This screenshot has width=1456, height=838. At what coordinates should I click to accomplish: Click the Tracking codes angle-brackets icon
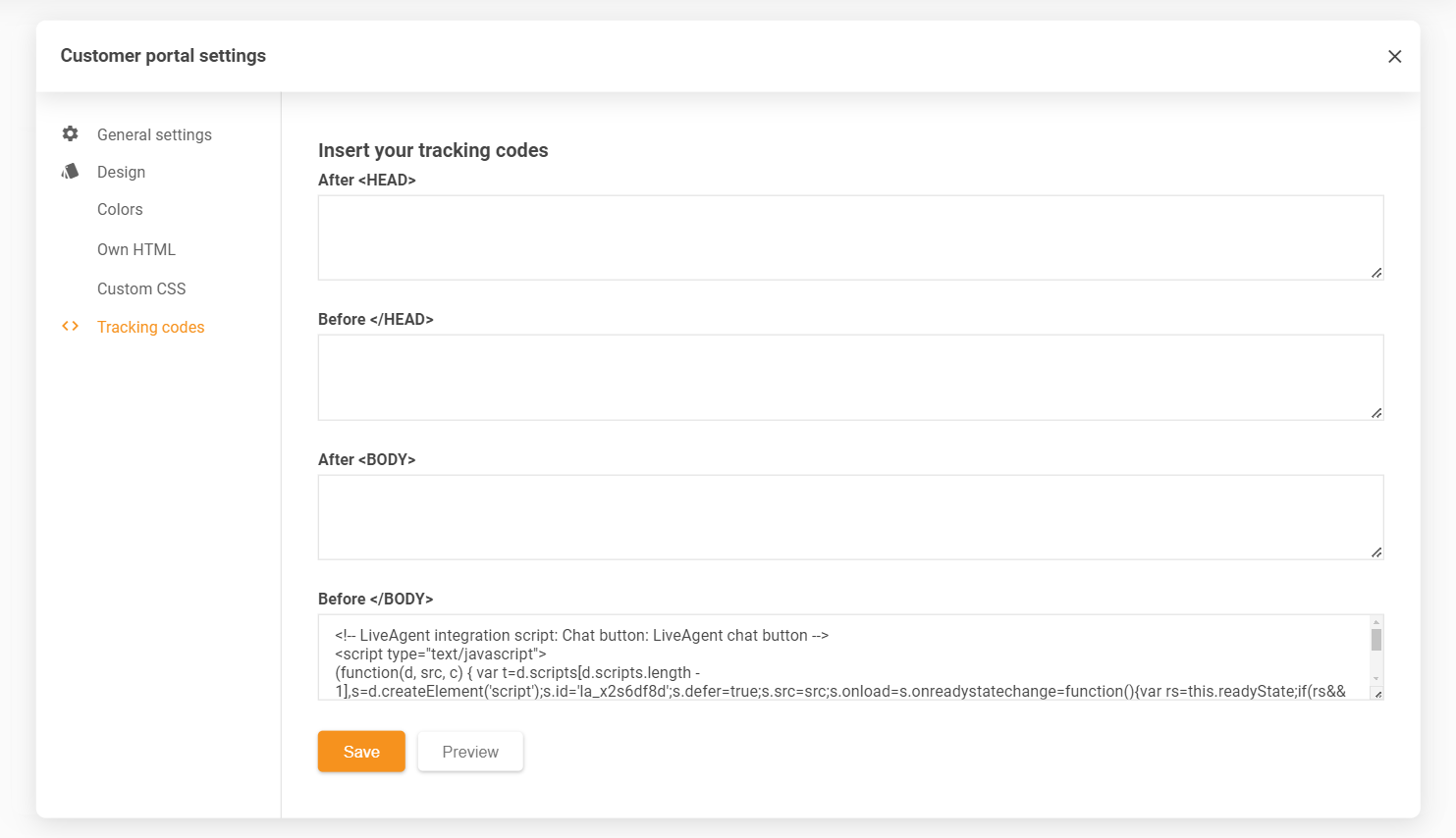click(x=70, y=326)
